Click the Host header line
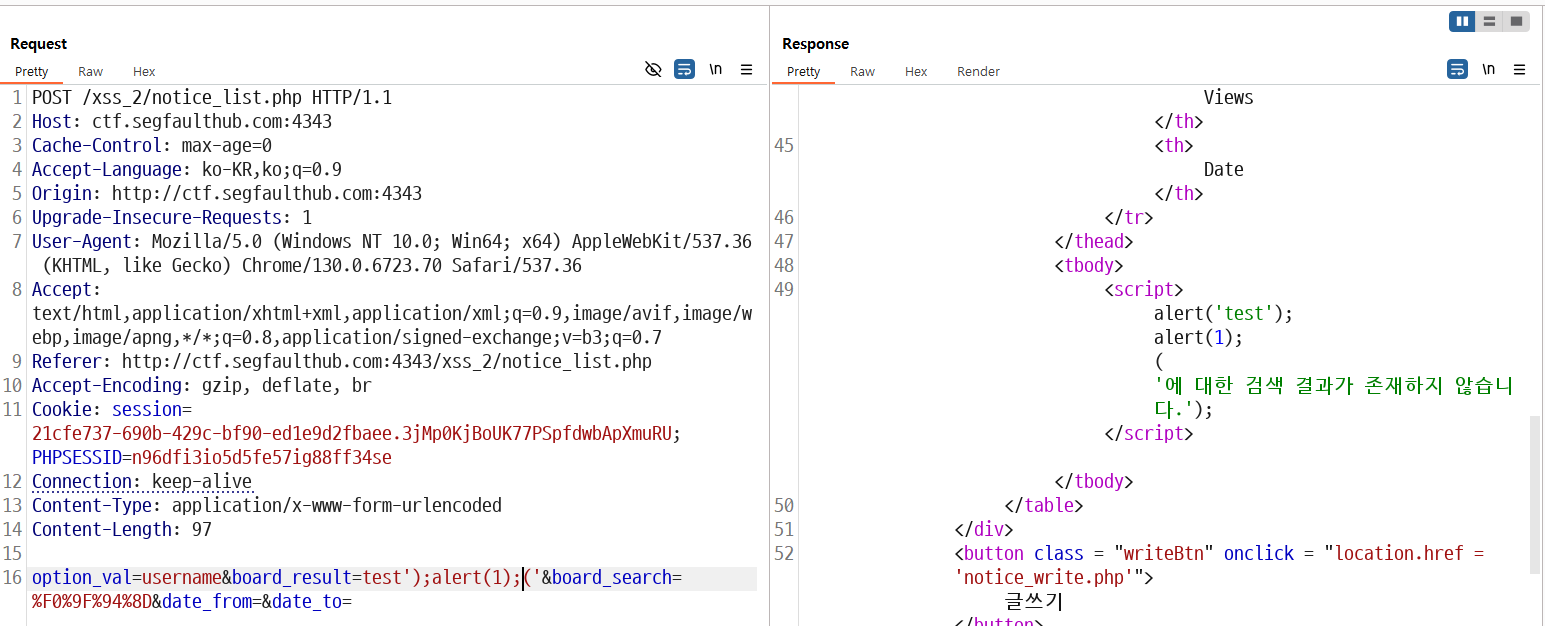The image size is (1545, 626). (182, 122)
